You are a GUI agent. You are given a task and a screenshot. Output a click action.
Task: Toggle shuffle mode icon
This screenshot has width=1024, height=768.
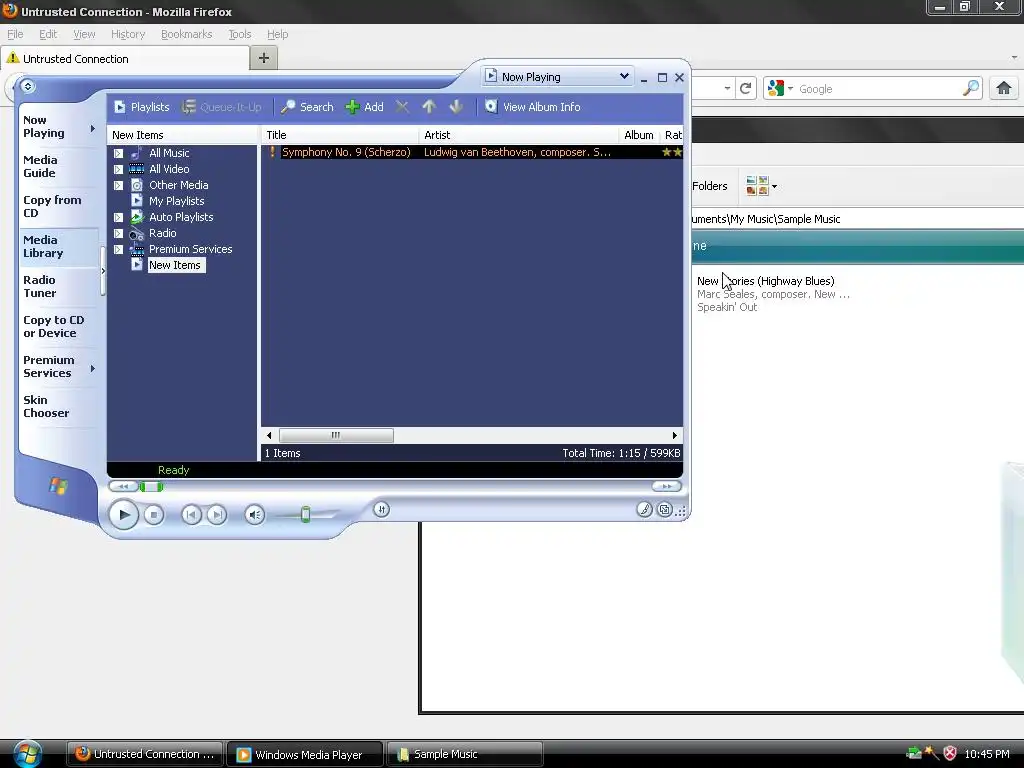coord(381,509)
